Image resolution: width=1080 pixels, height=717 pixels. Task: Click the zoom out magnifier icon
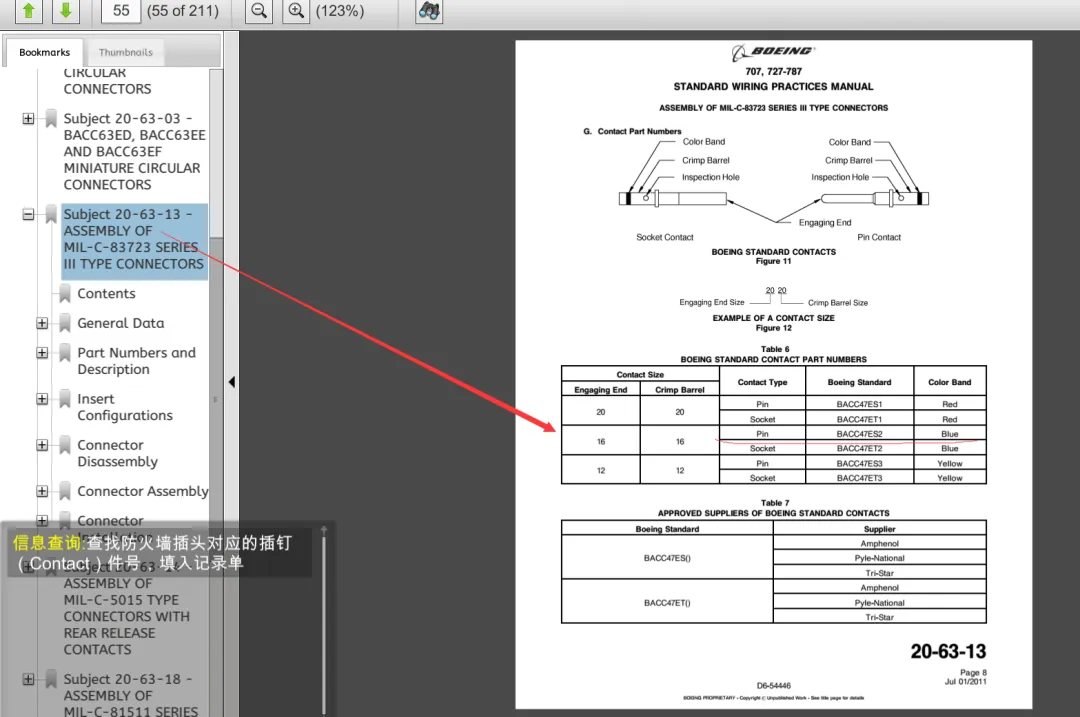click(x=259, y=11)
